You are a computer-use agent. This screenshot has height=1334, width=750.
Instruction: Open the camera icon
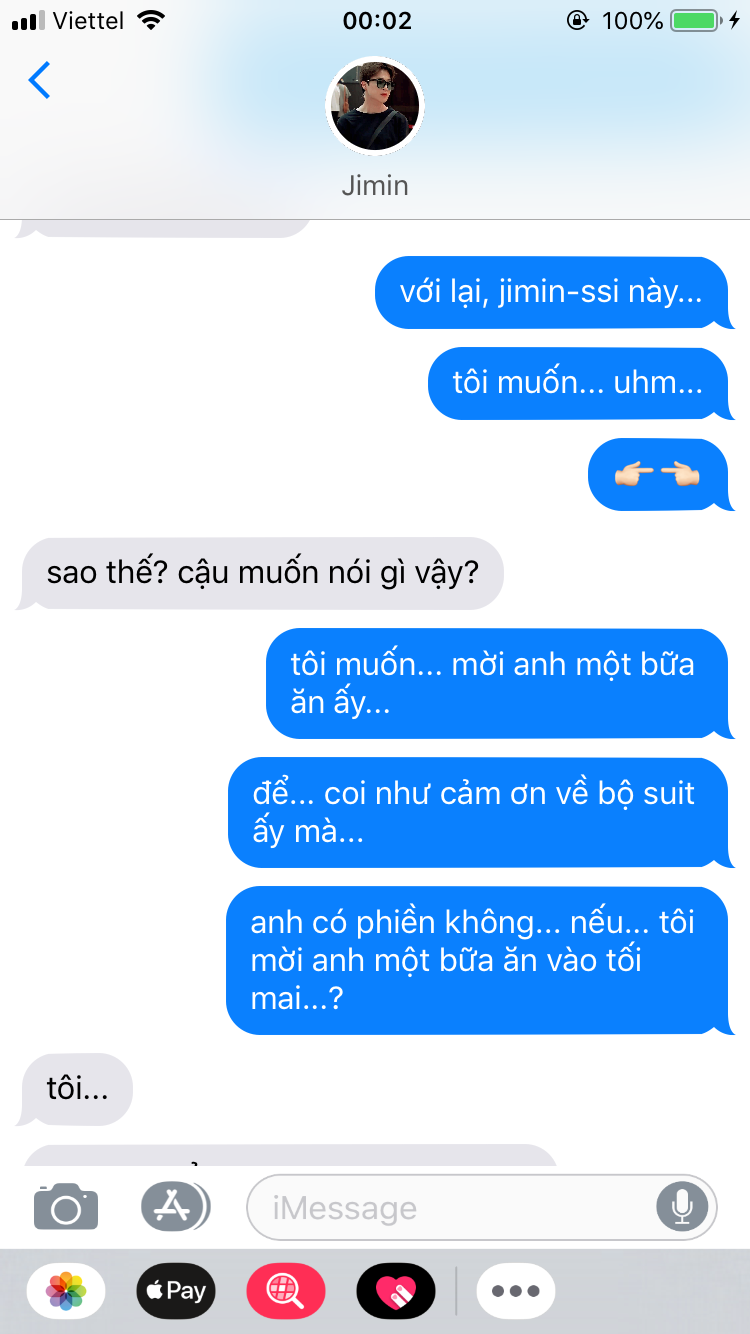[66, 1206]
